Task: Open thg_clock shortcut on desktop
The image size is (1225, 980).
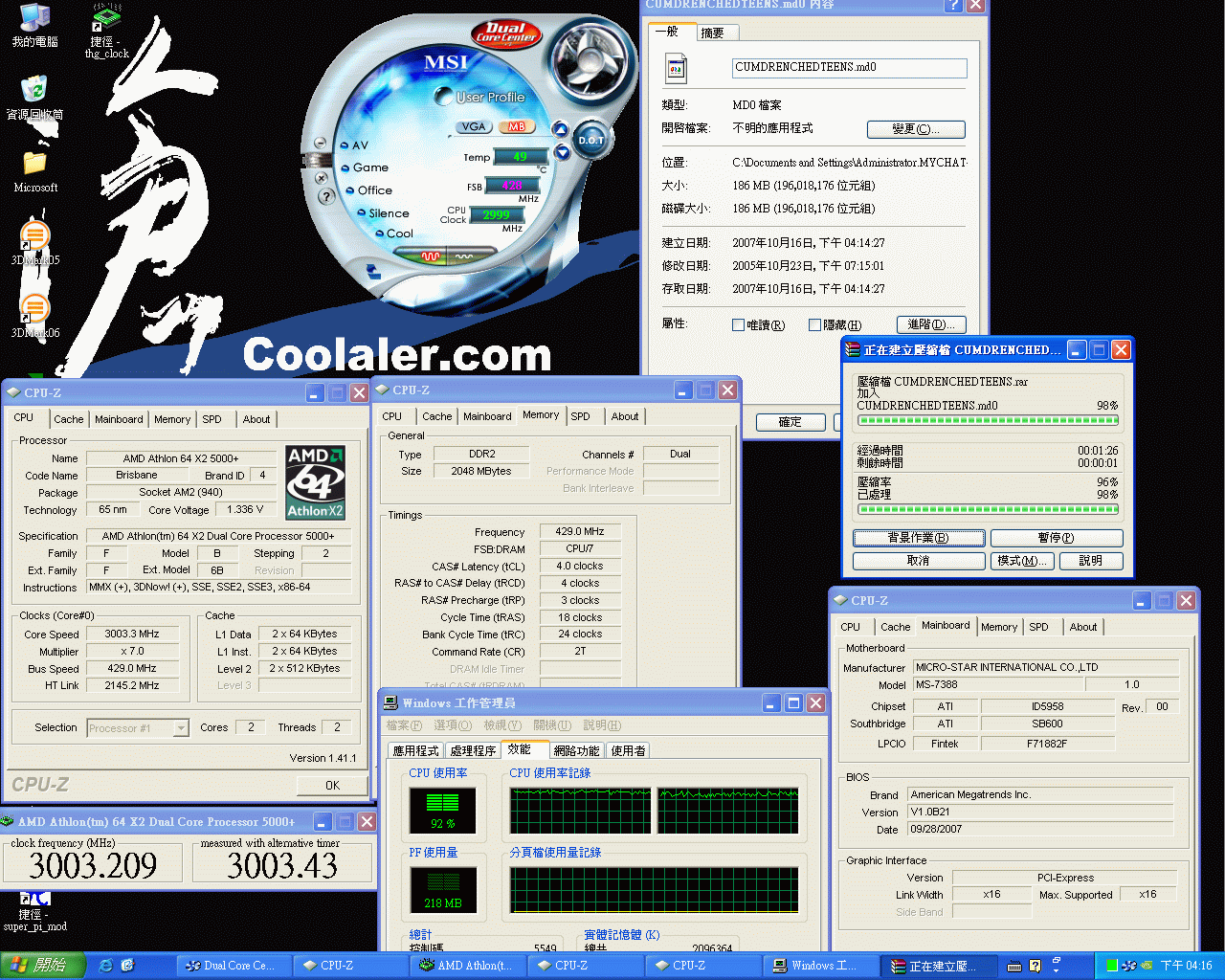Action: pyautogui.click(x=107, y=31)
